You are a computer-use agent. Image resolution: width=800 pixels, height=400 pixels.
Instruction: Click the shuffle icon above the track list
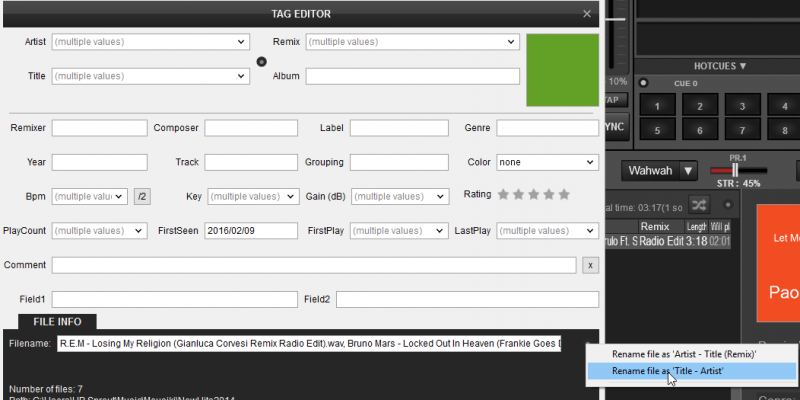coord(699,204)
